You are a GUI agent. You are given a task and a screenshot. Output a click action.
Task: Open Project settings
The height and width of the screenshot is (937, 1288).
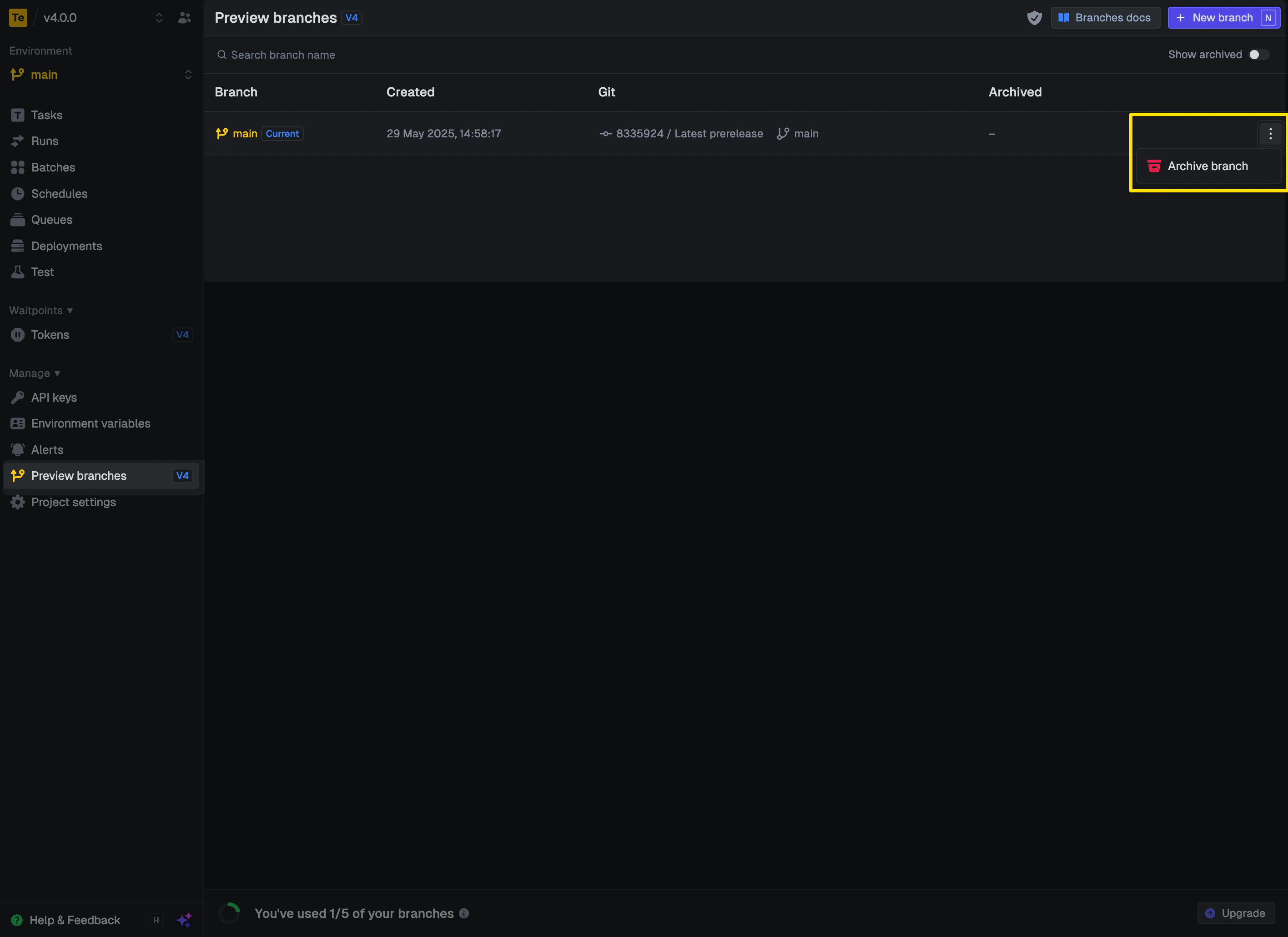coord(73,502)
